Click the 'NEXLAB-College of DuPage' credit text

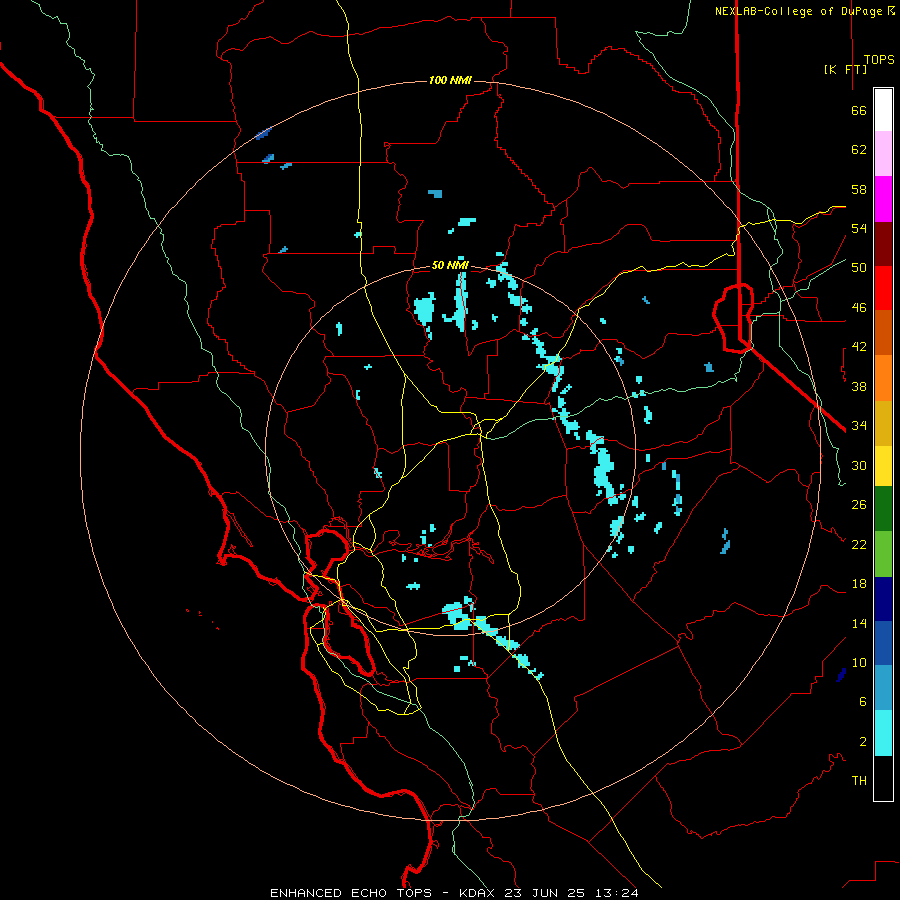[798, 11]
